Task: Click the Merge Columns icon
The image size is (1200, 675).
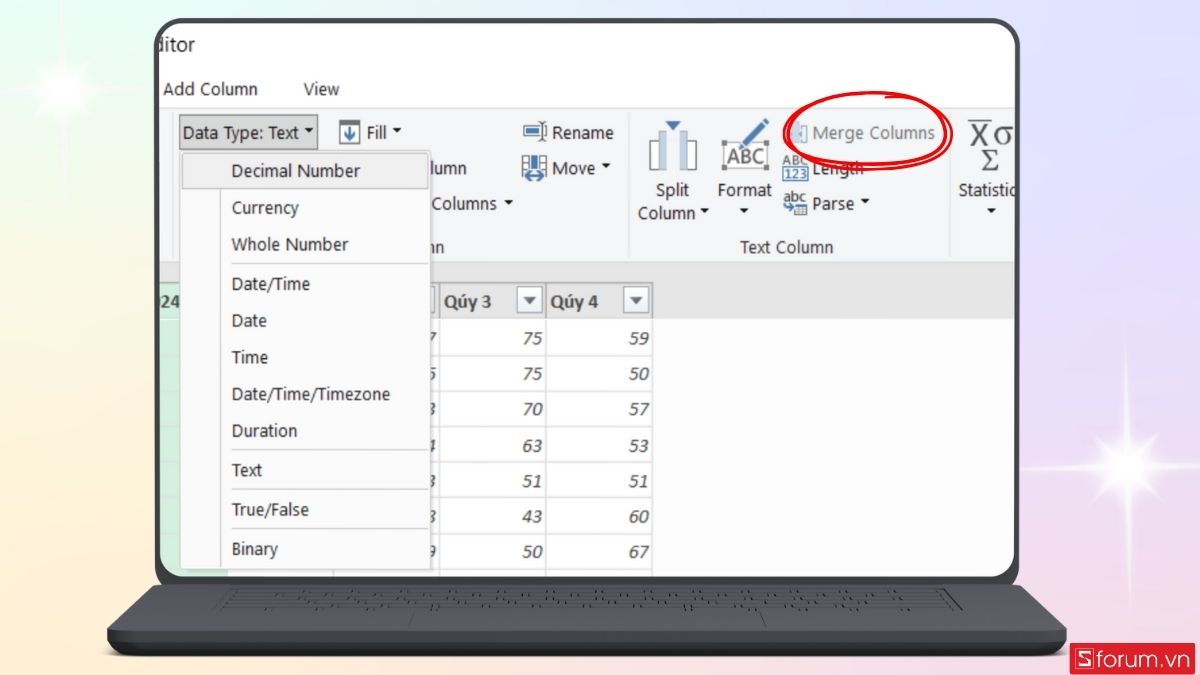Action: point(798,133)
